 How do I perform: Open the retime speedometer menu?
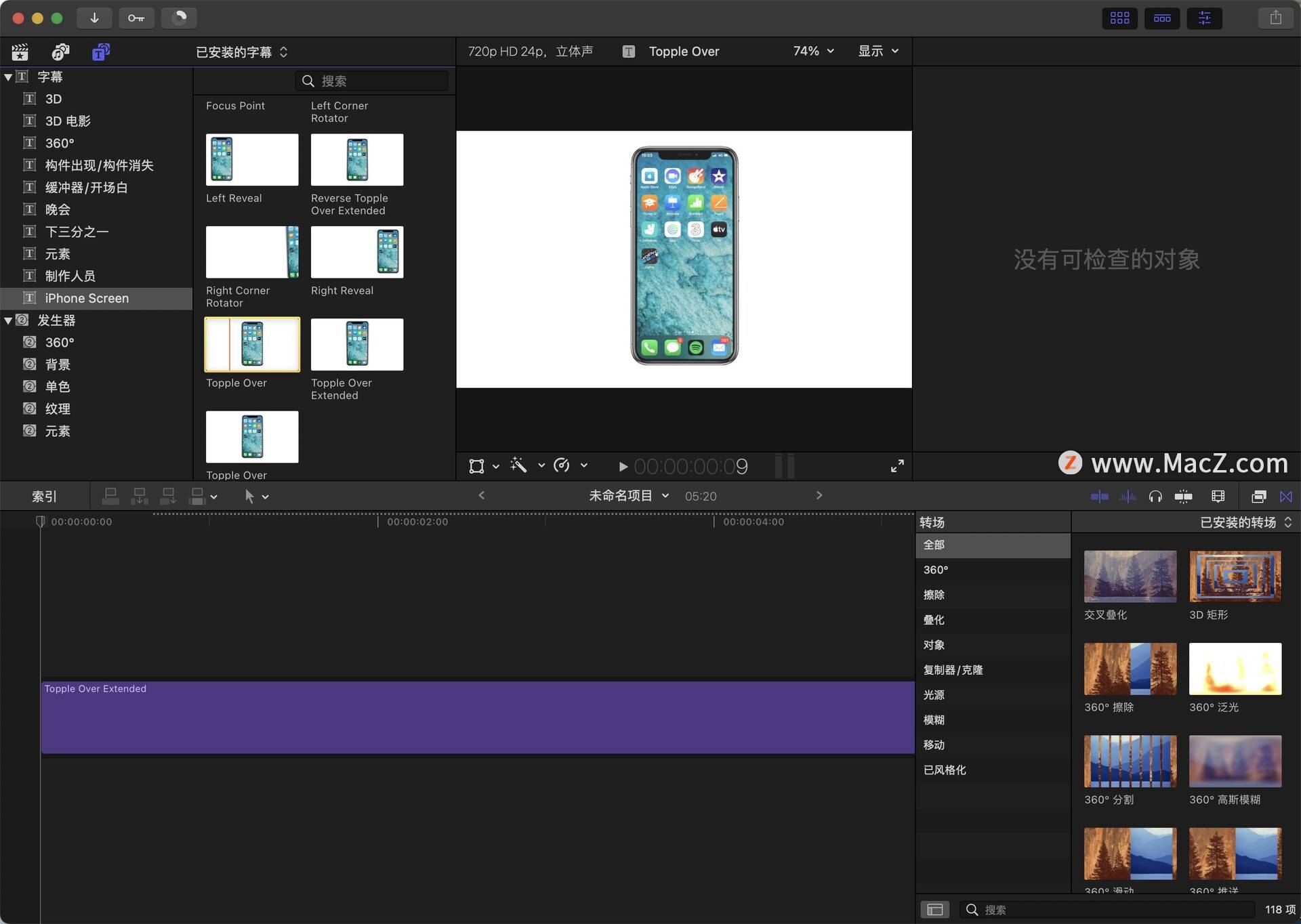pyautogui.click(x=570, y=465)
